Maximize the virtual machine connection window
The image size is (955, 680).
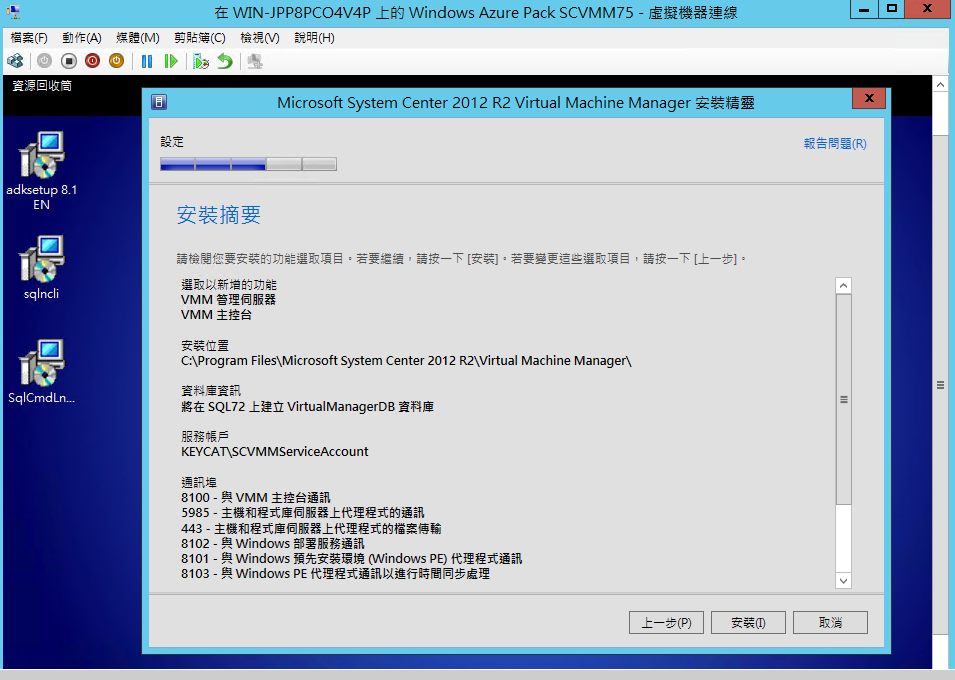[892, 9]
